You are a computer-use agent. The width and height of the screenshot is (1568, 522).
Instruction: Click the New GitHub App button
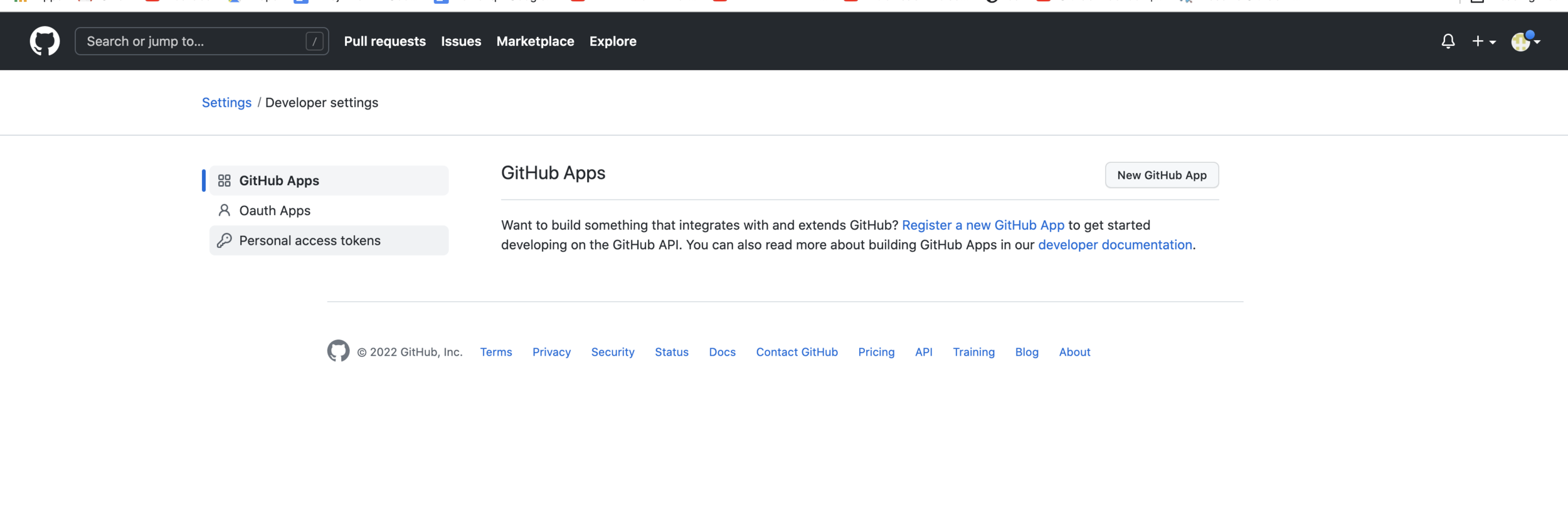pos(1162,175)
